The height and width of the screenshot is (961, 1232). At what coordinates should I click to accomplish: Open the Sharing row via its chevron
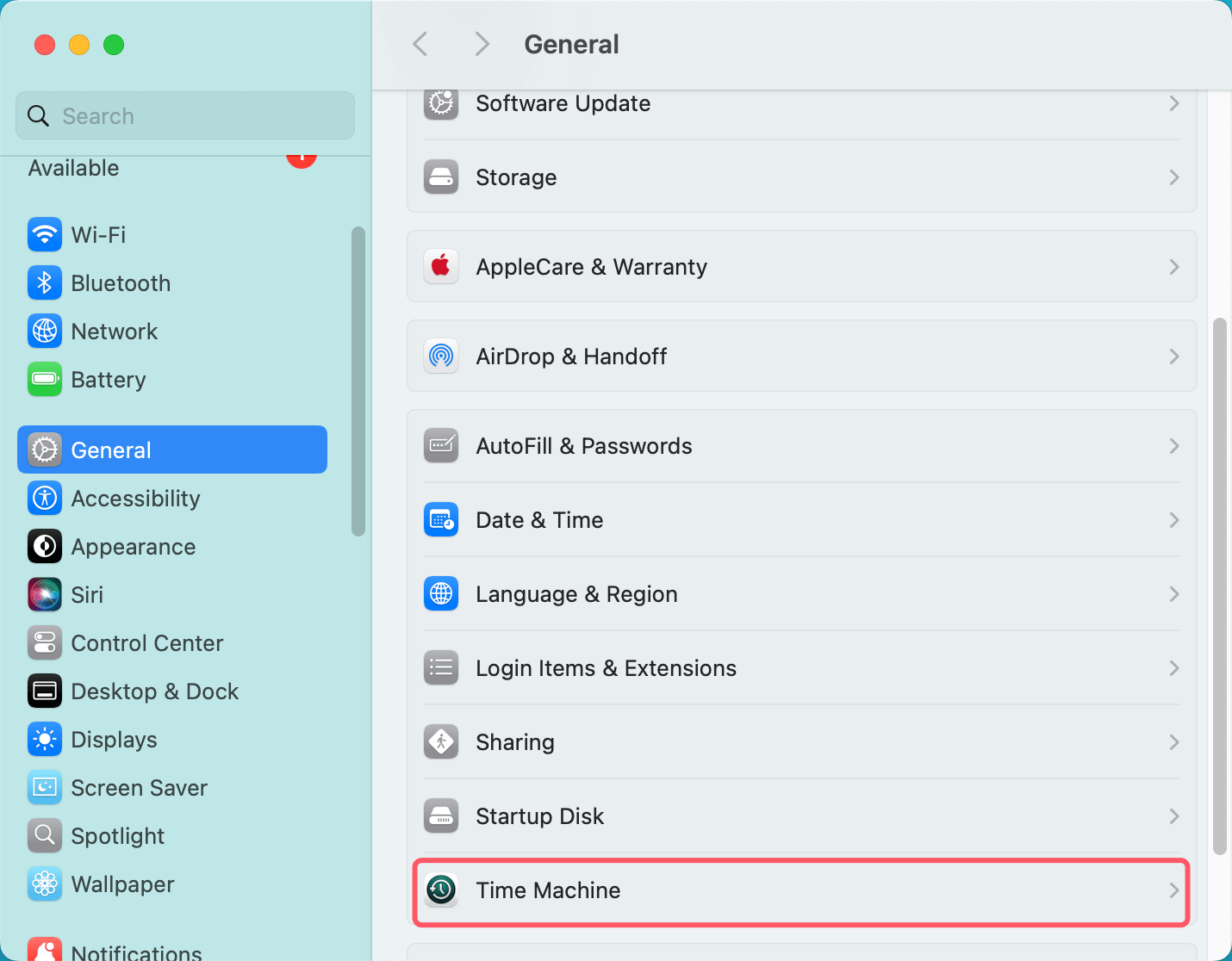point(1173,741)
